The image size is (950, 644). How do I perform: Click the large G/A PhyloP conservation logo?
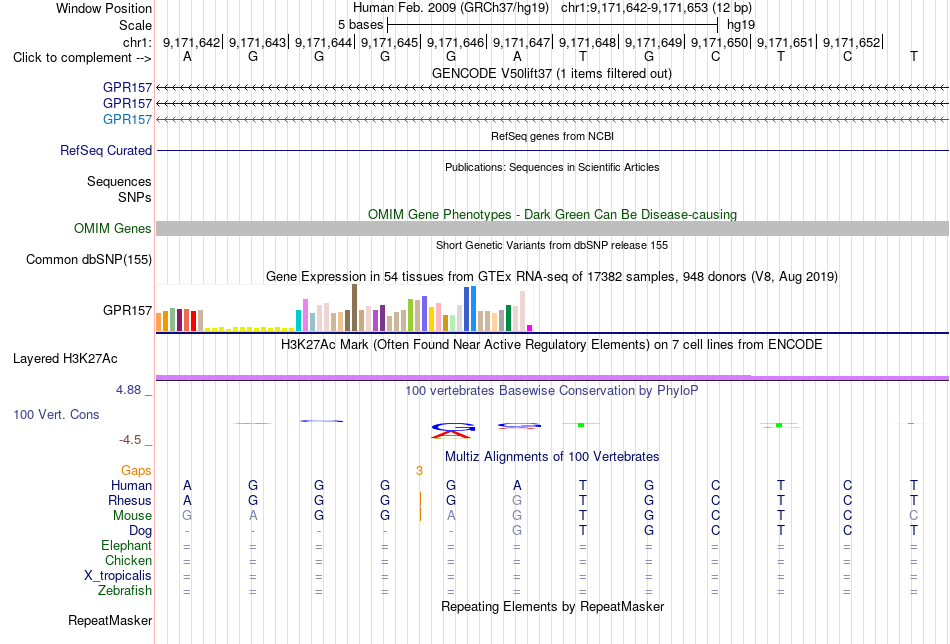(453, 430)
